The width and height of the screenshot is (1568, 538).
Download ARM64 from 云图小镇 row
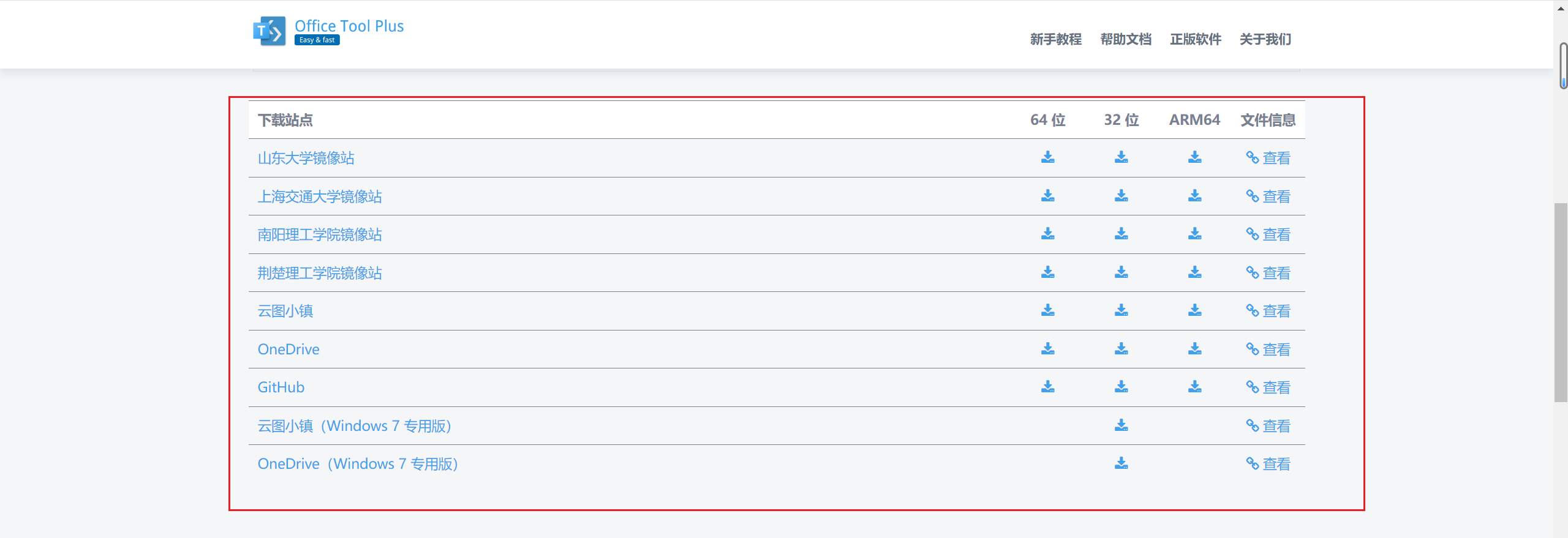(1195, 310)
